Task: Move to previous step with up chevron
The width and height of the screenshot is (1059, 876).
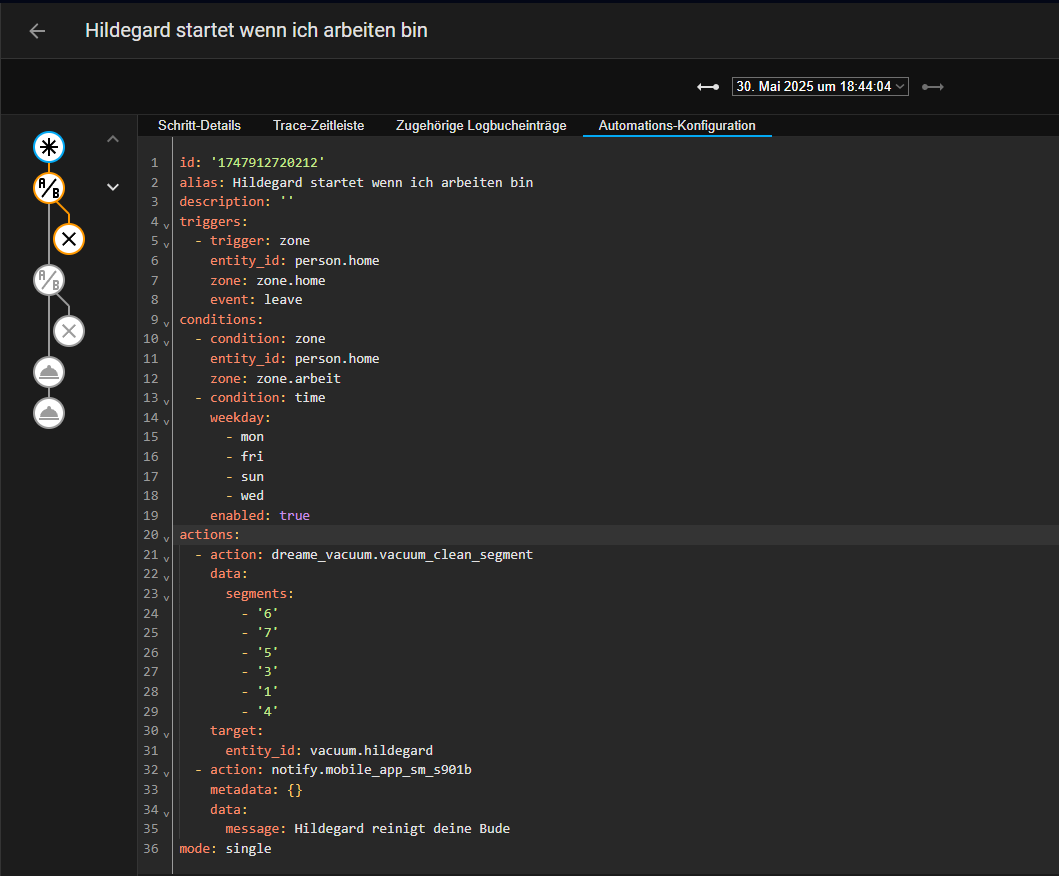Action: pyautogui.click(x=113, y=139)
